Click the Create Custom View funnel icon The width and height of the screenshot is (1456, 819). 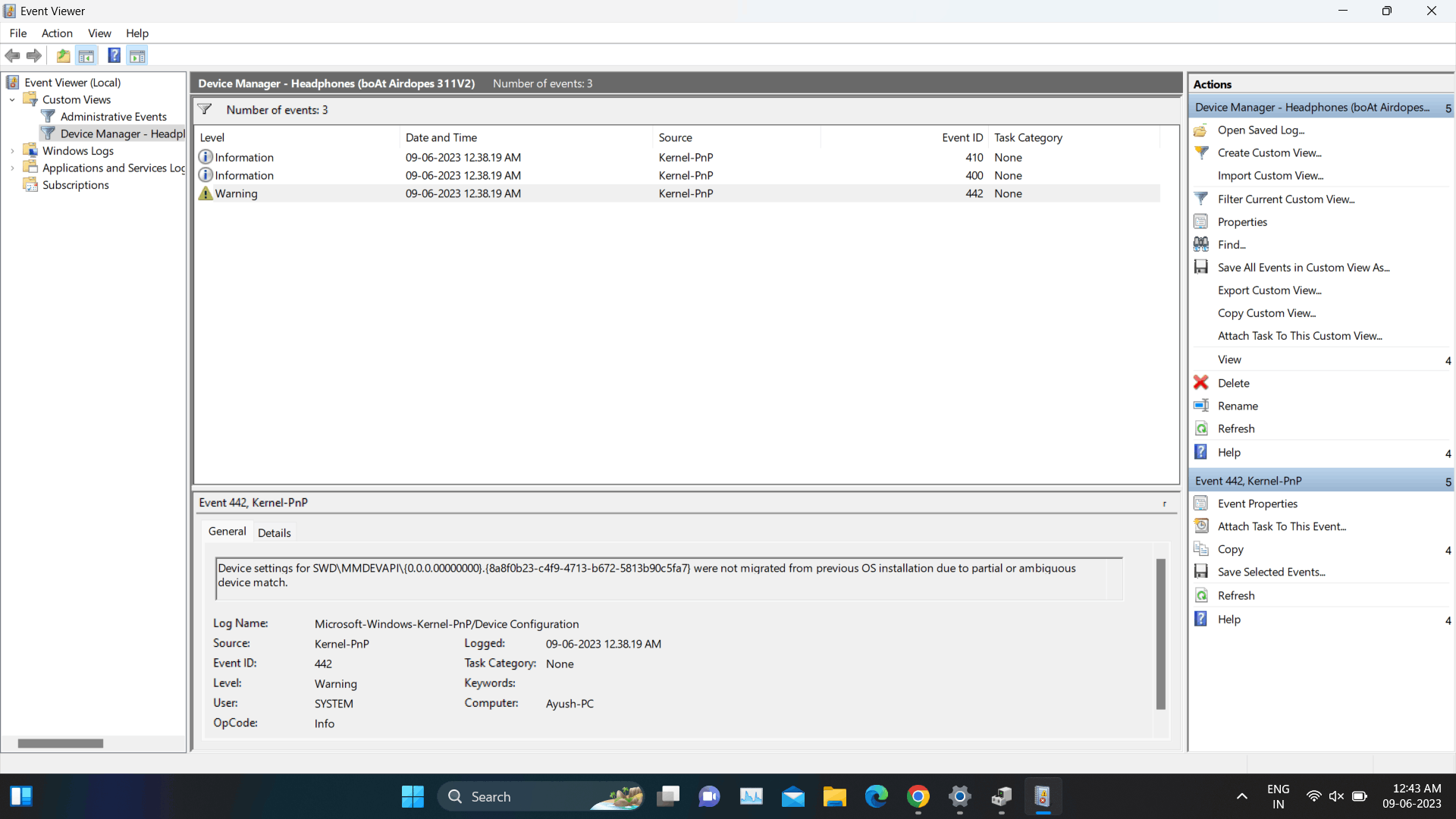pos(1201,152)
